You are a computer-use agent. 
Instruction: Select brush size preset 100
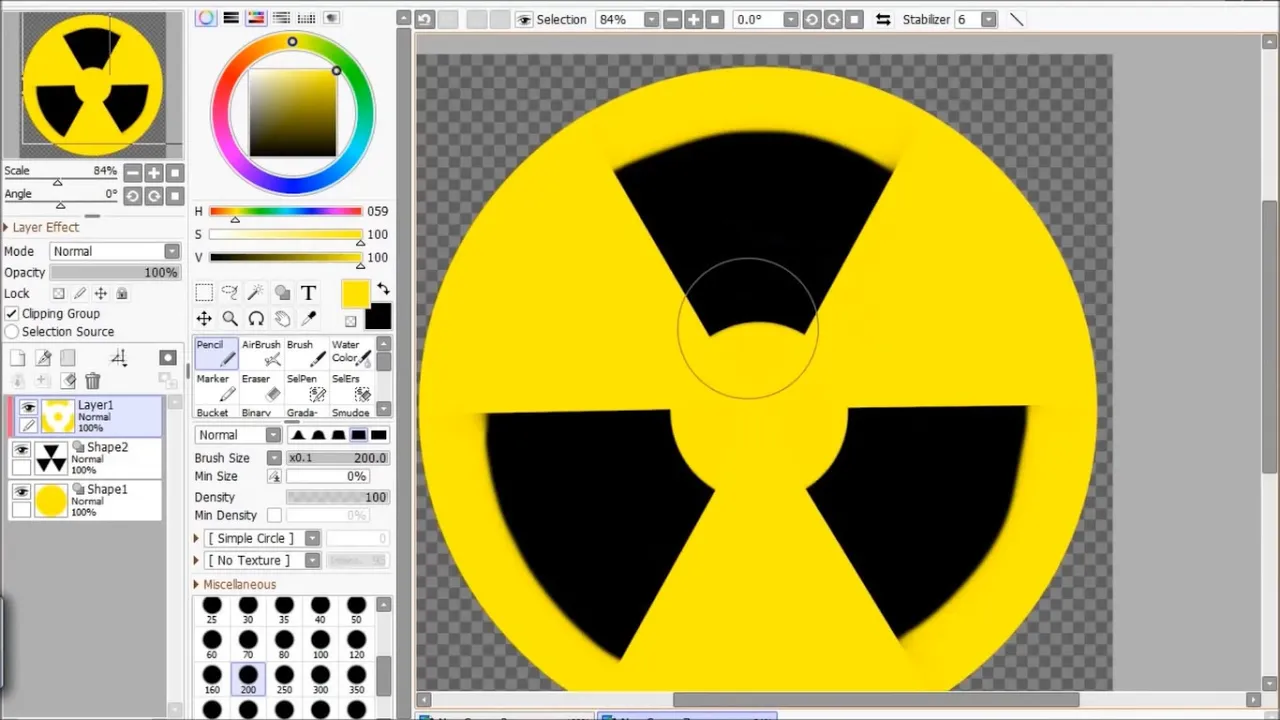coord(320,646)
